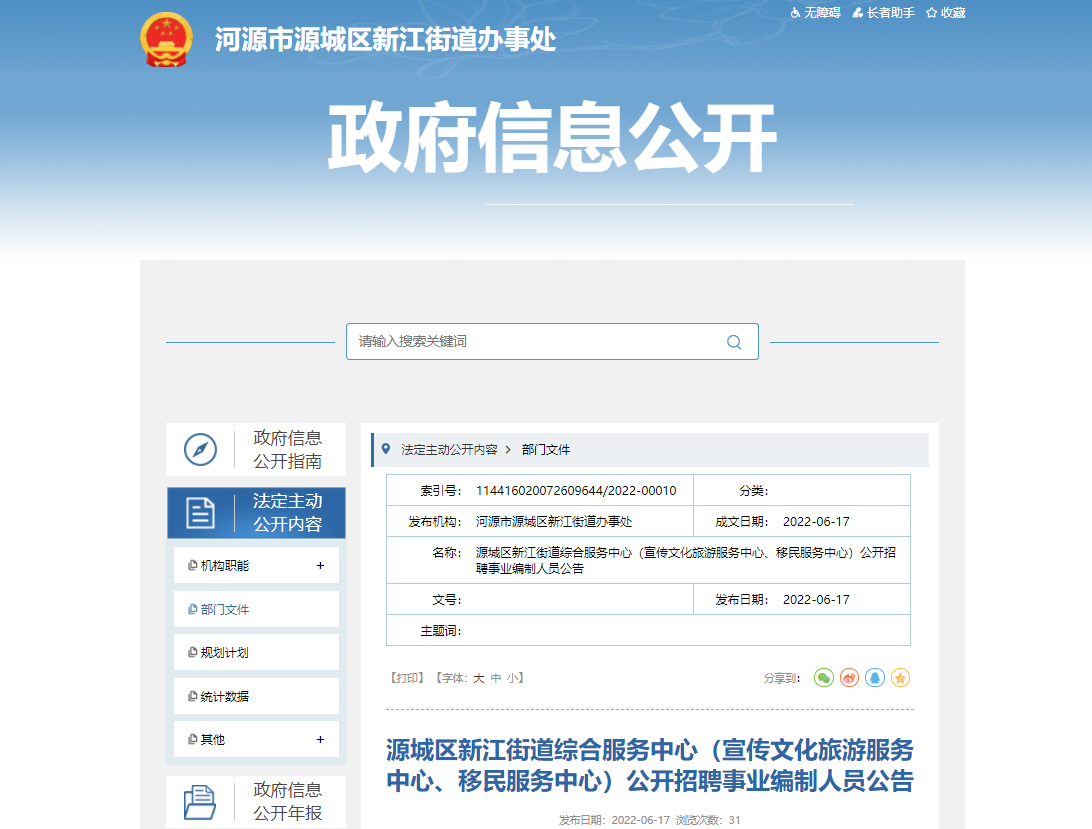Click the 长者助手 link
Screen dimensions: 1092x829
[891, 13]
